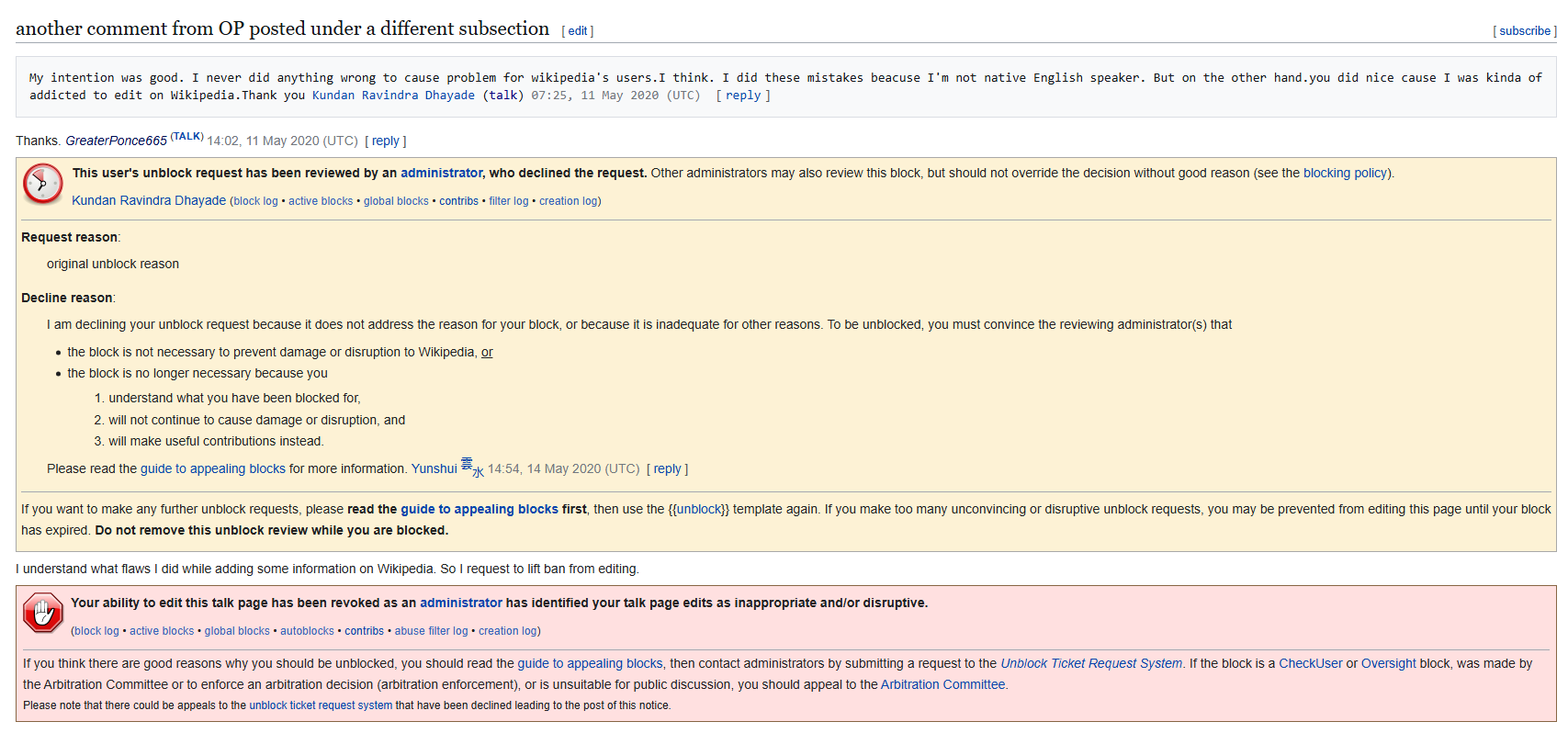This screenshot has height=733, width=1568.
Task: Open Kundan Ravindra Dhayade signature link in monospaced comment
Action: 393,96
